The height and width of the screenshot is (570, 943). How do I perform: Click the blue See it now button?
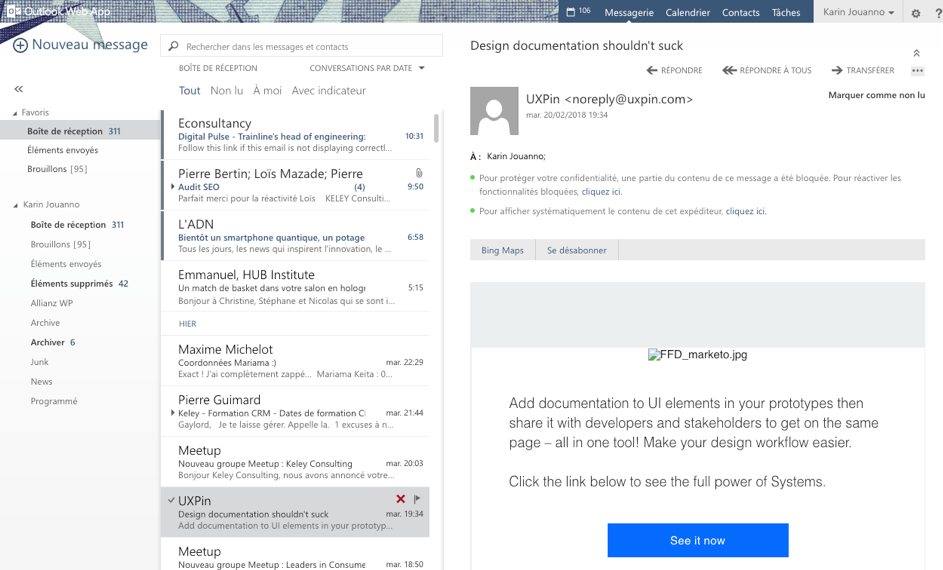coord(698,540)
